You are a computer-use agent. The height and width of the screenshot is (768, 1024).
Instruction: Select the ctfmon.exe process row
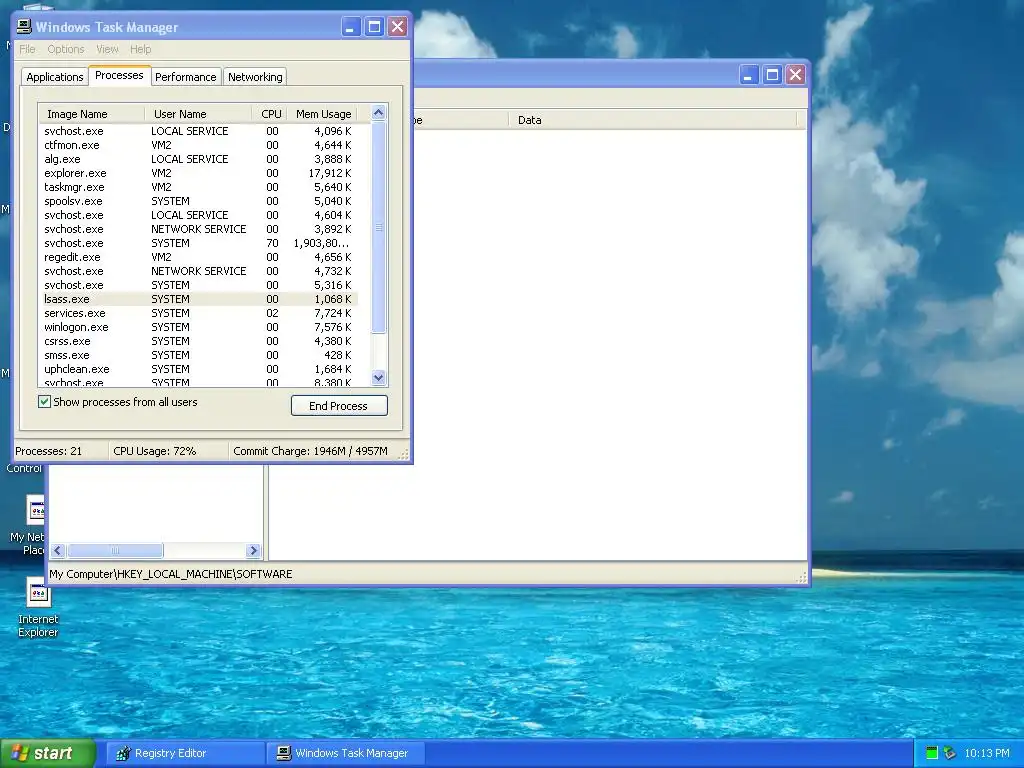(x=198, y=145)
